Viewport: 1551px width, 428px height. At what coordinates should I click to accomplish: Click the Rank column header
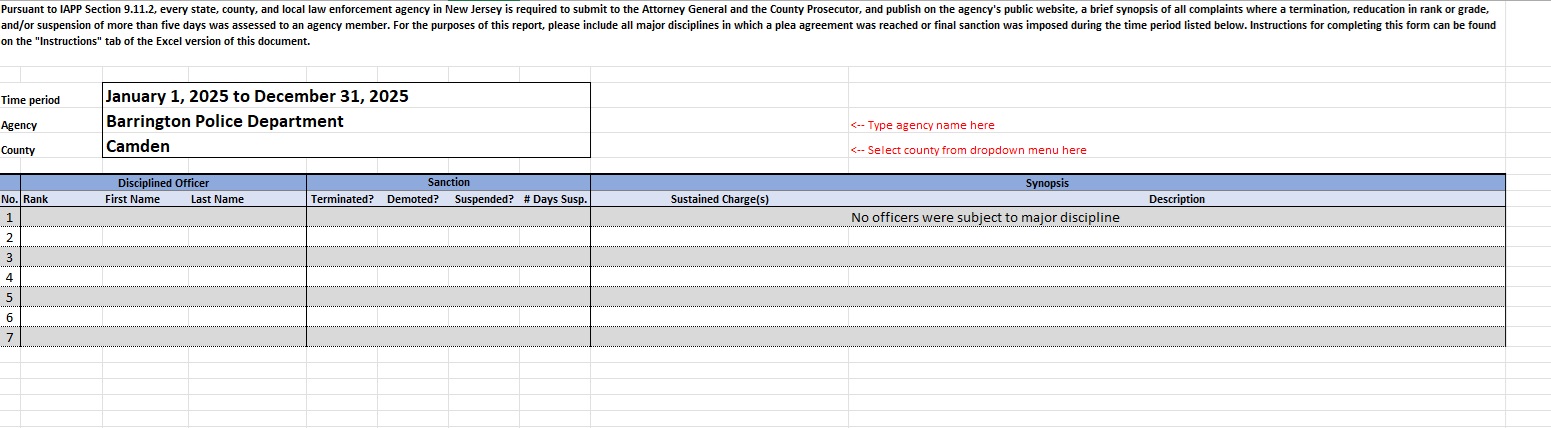pos(36,199)
